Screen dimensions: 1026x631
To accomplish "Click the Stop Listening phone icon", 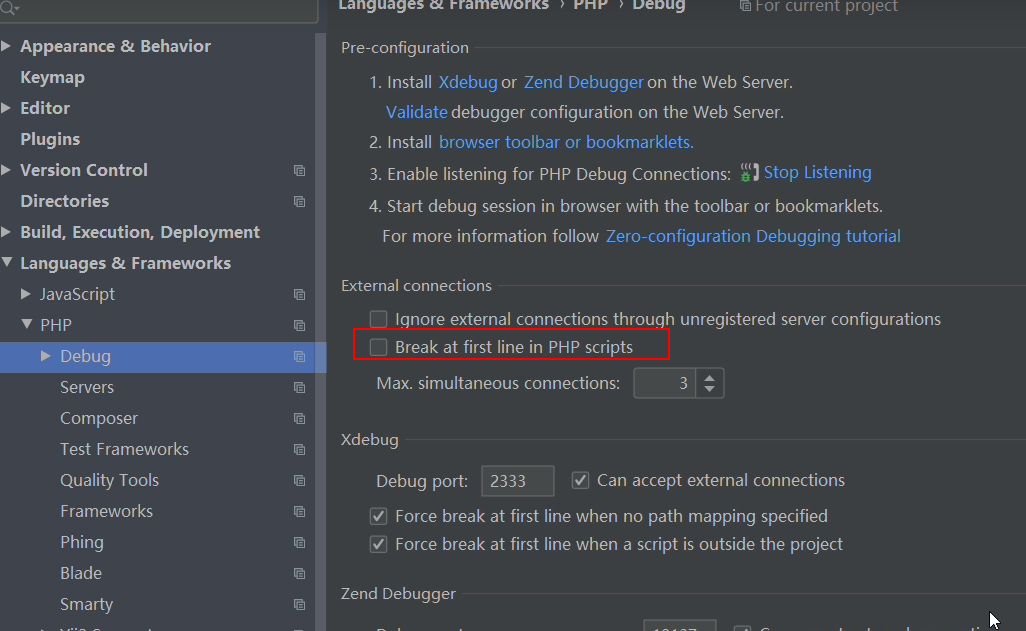I will tap(749, 173).
